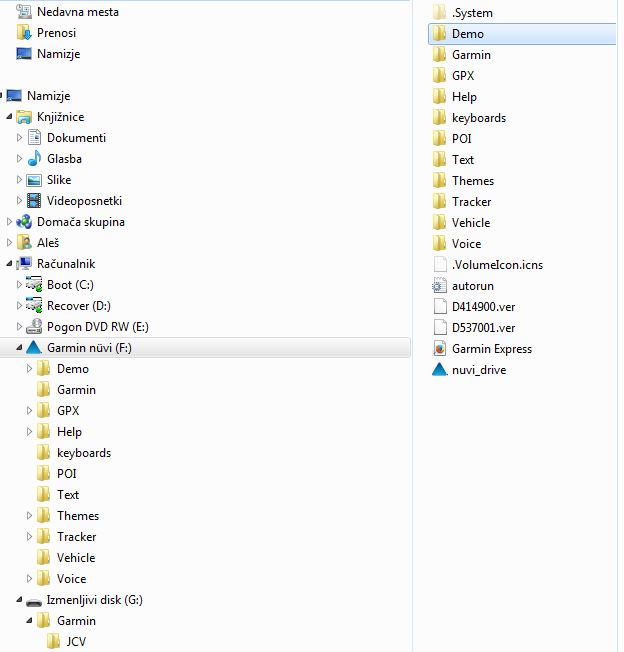Click Help folder name in file list

coord(464,97)
